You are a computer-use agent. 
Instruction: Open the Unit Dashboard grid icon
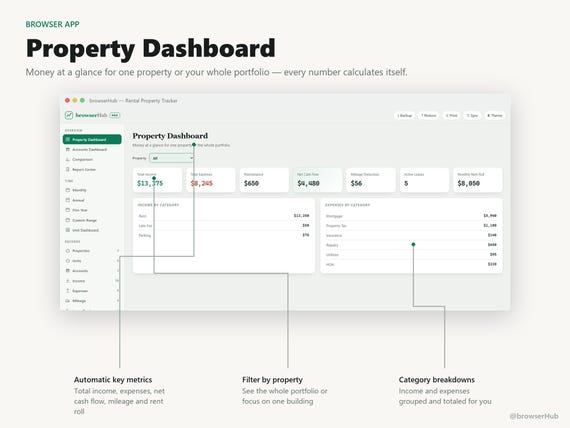point(68,230)
